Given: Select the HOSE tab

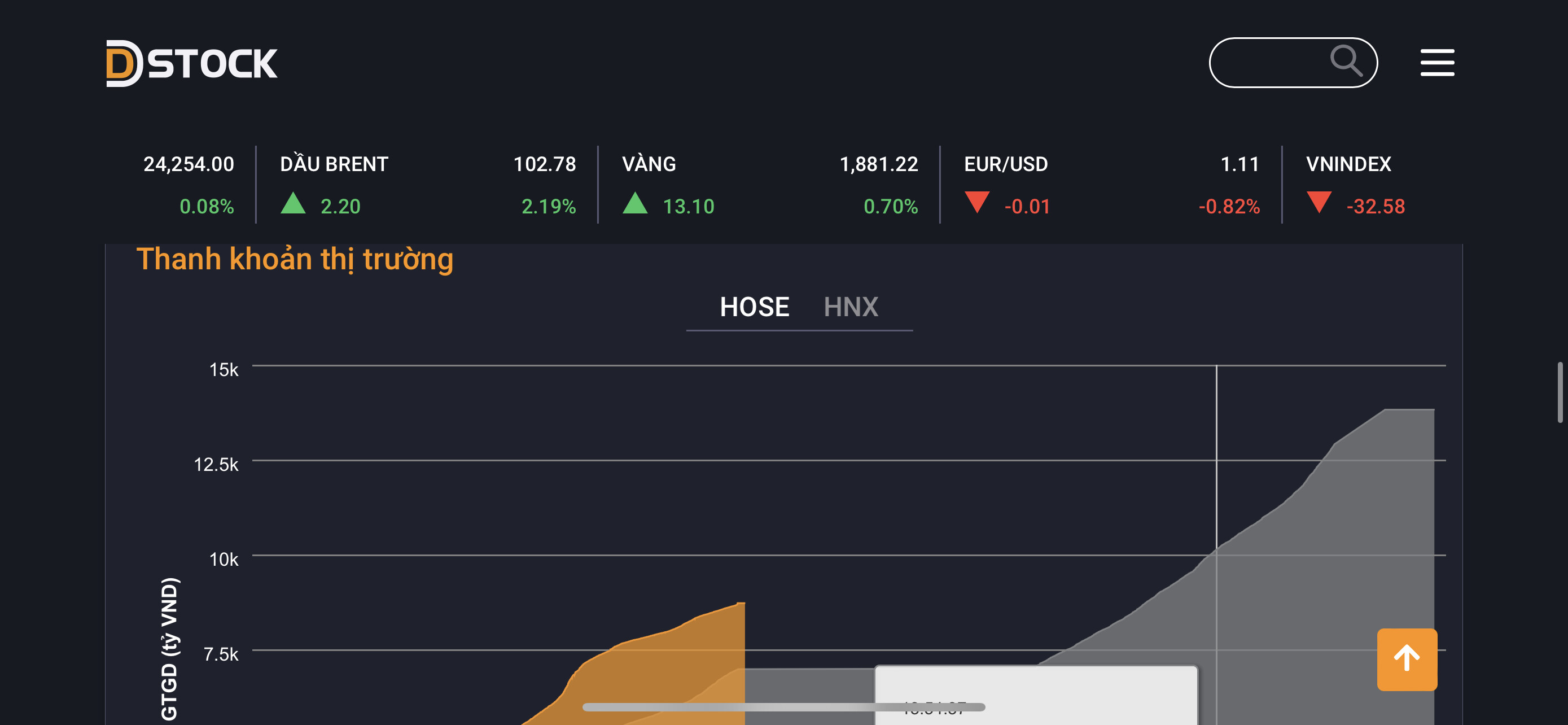Looking at the screenshot, I should [754, 307].
